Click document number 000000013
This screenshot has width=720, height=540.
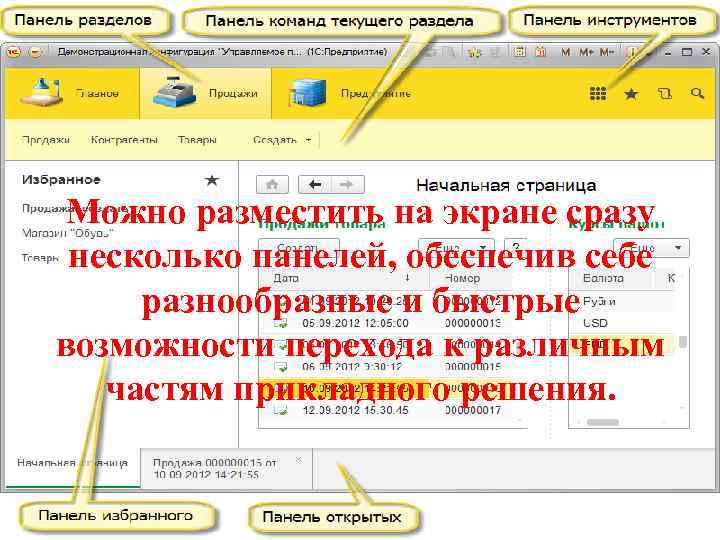tap(473, 323)
